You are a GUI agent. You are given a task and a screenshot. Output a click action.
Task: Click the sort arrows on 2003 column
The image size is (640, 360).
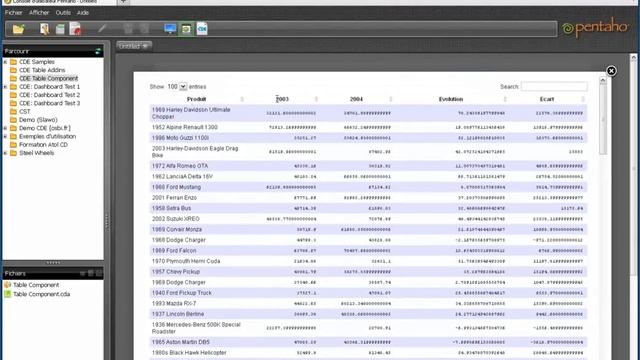pyautogui.click(x=316, y=99)
